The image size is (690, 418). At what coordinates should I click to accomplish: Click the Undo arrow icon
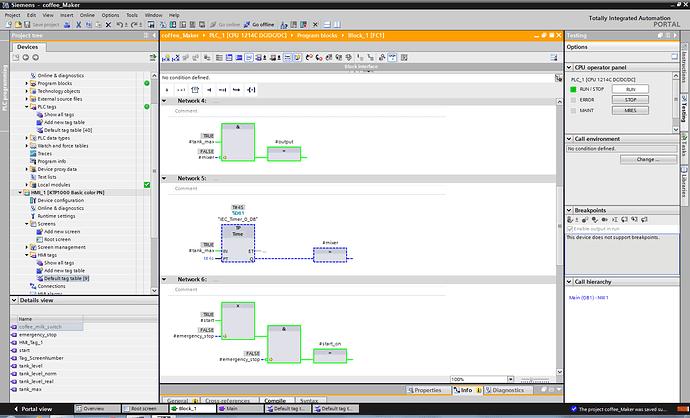coord(120,25)
